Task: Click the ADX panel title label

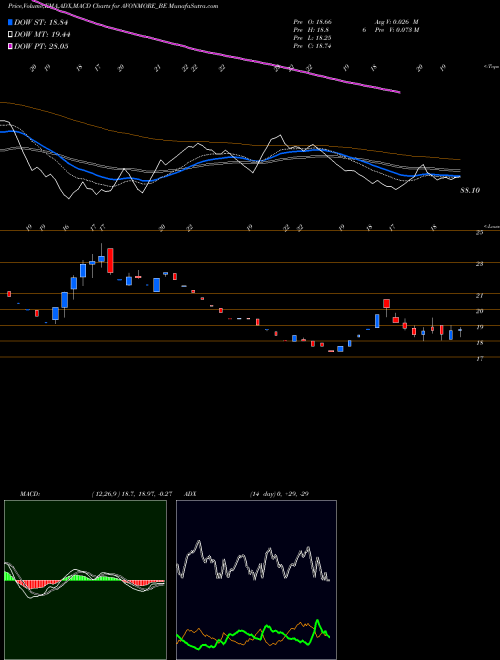Action: coord(190,494)
